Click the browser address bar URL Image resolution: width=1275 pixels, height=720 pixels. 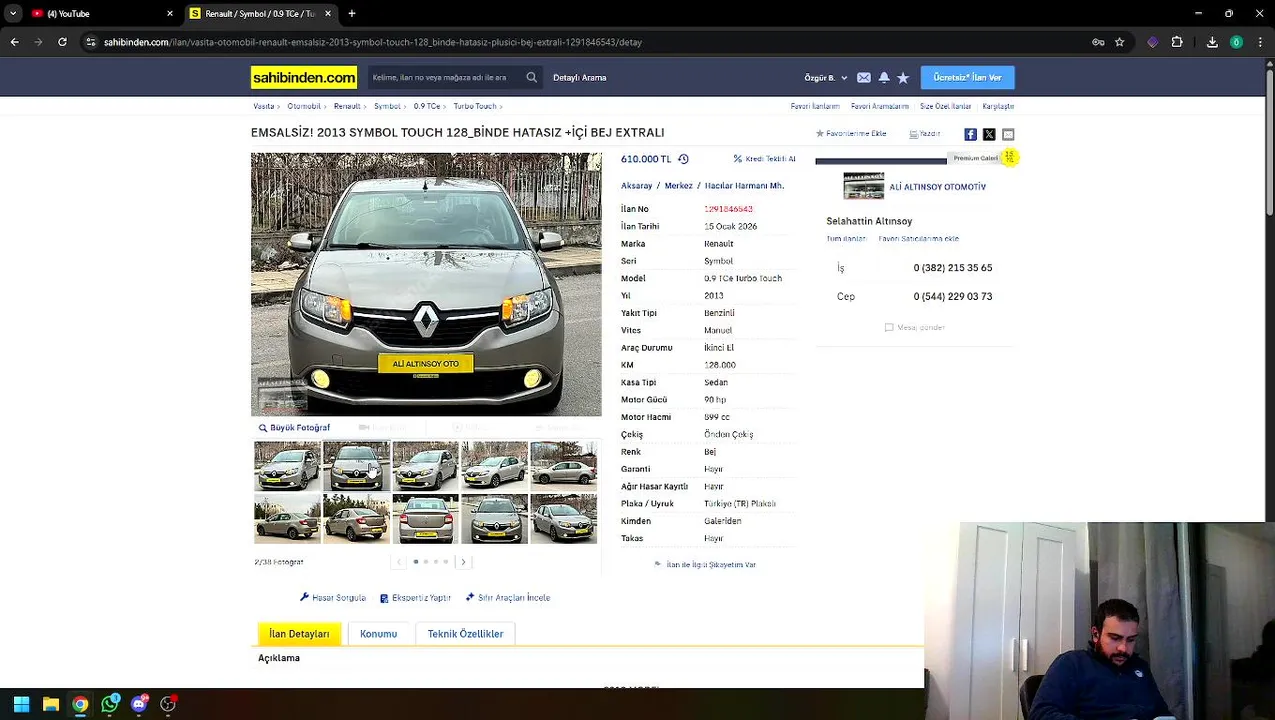coord(373,42)
